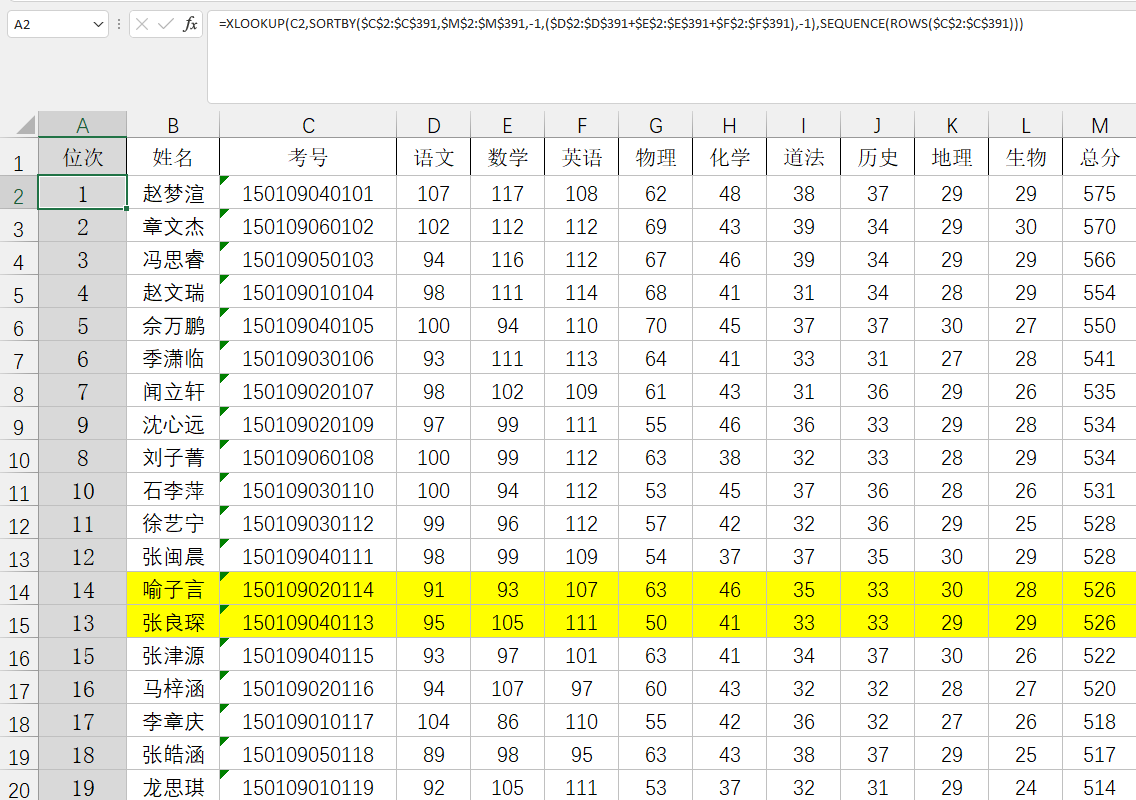Click the 道法 header cell

point(803,157)
